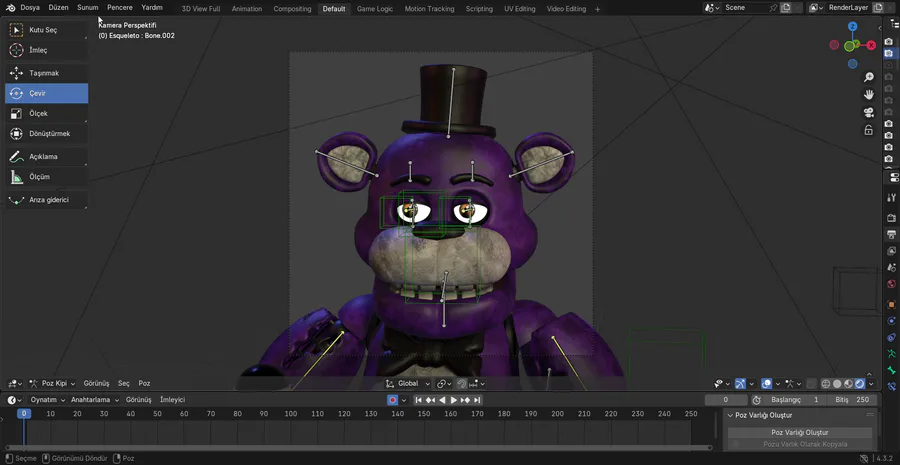This screenshot has height=465, width=900.
Task: Click the Bitiş end frame field
Action: [x=852, y=400]
